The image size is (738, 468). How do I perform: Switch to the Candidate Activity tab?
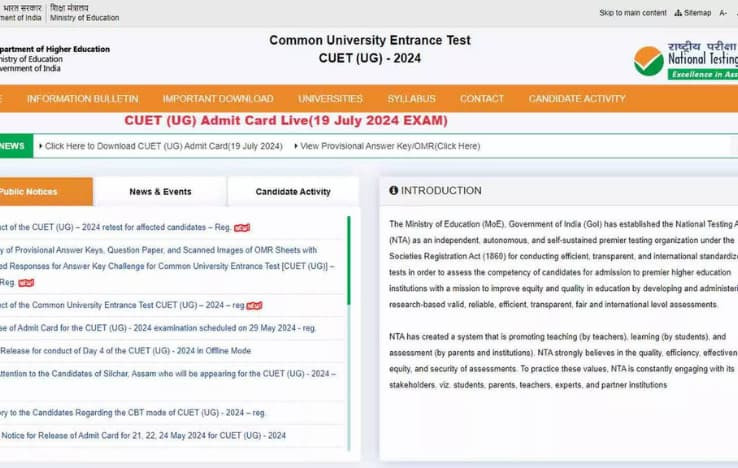293,192
